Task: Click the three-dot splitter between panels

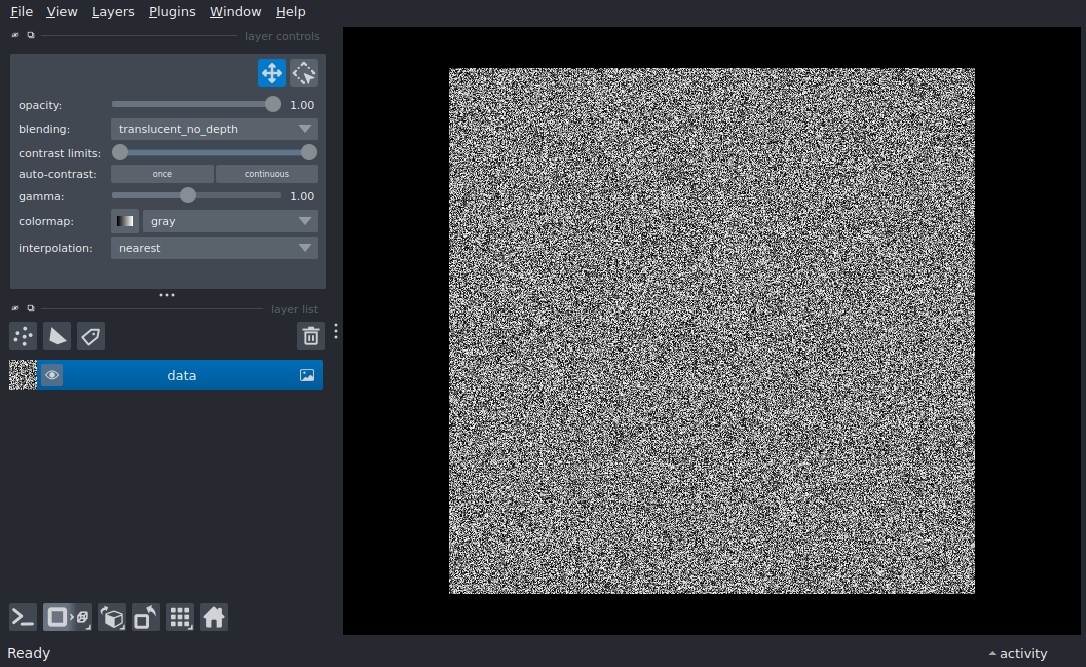Action: (x=167, y=295)
